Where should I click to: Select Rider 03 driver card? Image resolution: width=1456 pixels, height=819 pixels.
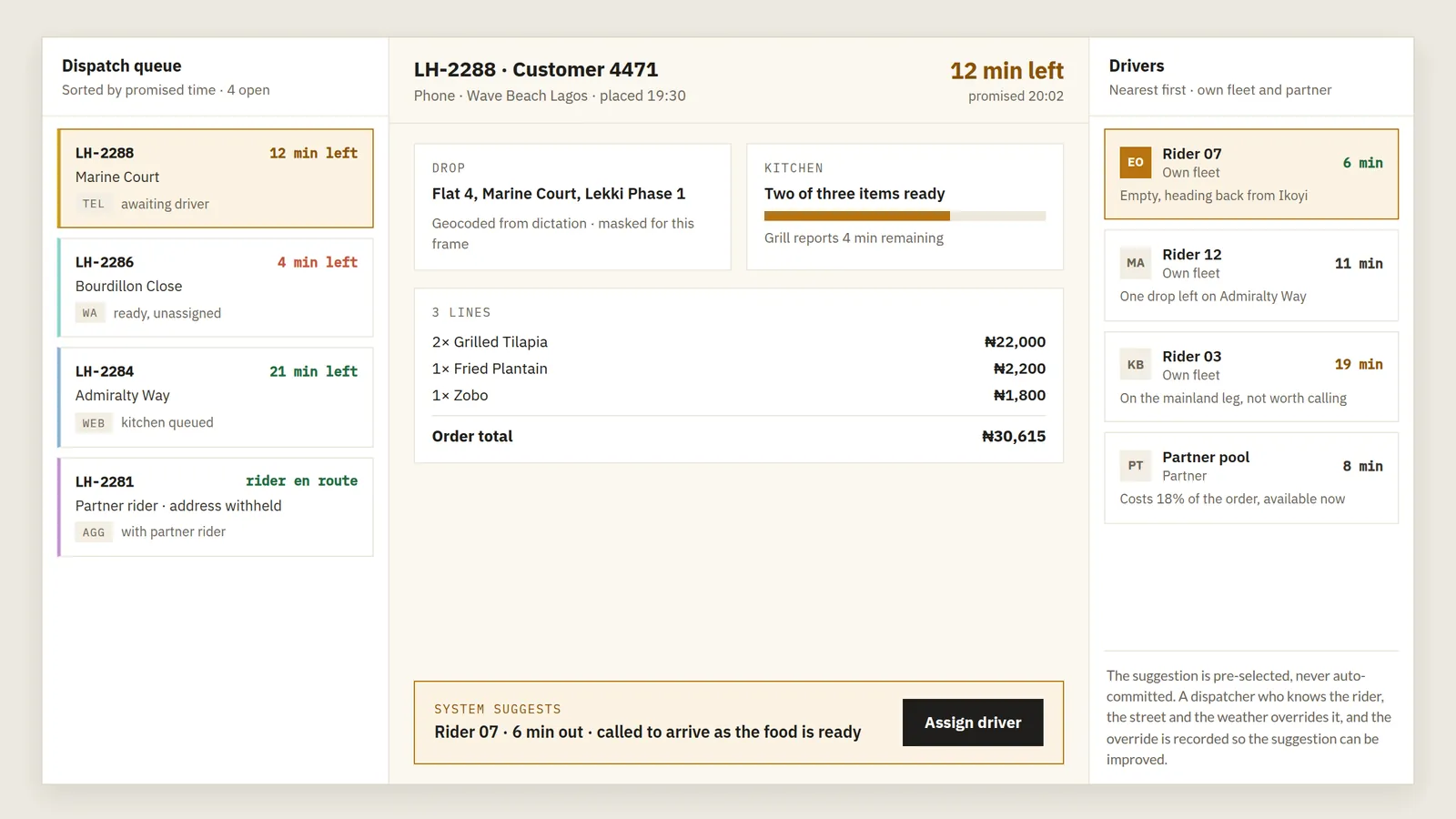(x=1251, y=377)
